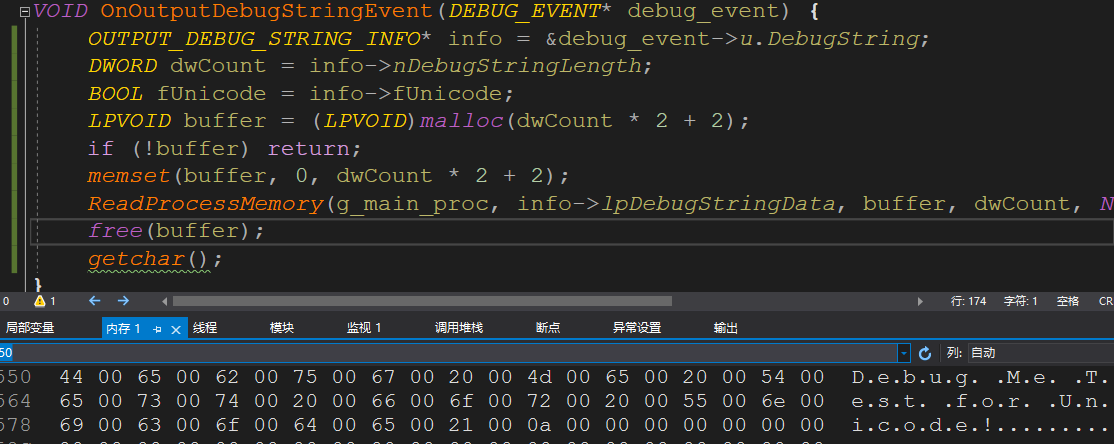
Task: Open the memory address history dropdown
Action: point(904,353)
